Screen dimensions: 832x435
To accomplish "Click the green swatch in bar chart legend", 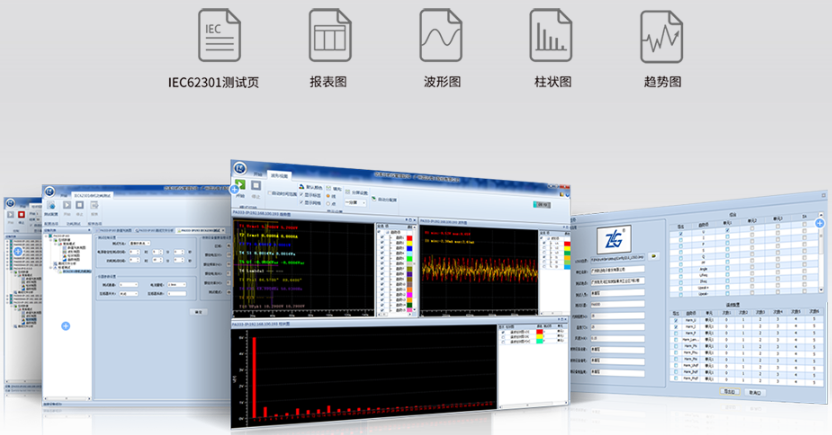I will (540, 341).
